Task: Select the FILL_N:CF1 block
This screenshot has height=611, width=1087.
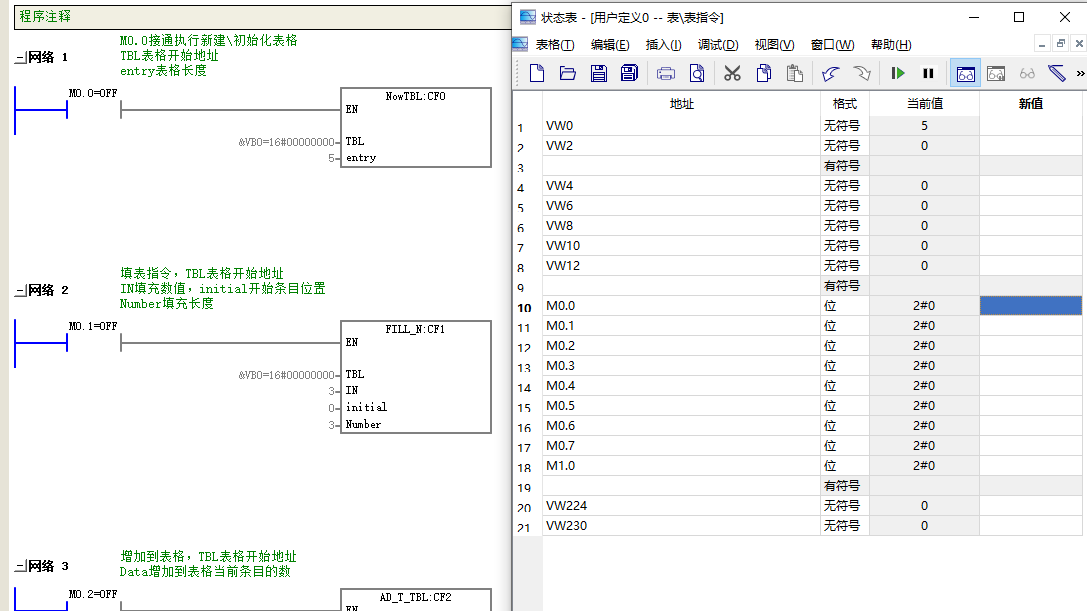Action: [x=416, y=377]
